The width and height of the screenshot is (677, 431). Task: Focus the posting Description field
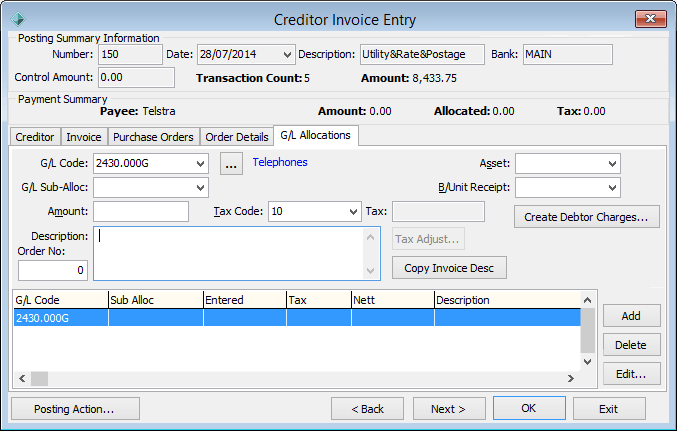pyautogui.click(x=422, y=54)
